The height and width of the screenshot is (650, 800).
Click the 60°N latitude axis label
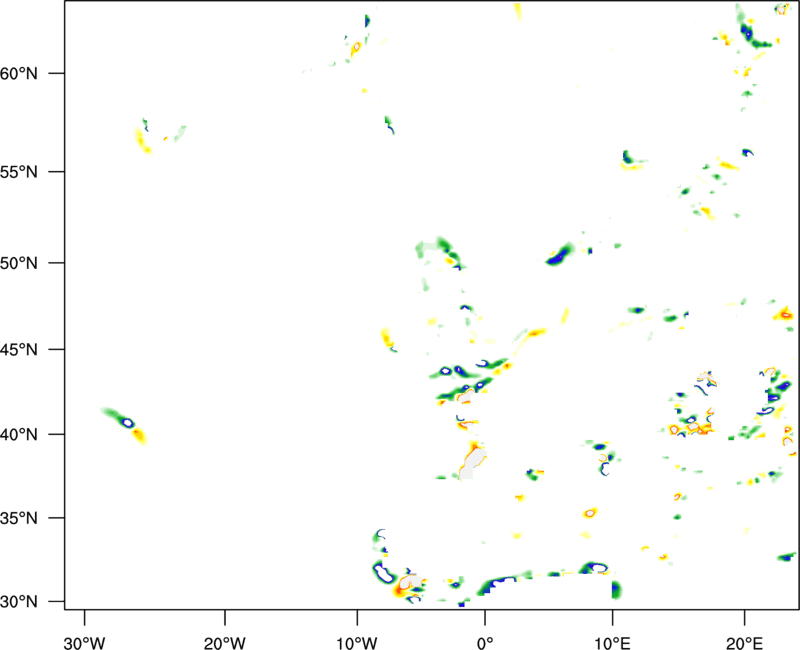click(x=19, y=73)
